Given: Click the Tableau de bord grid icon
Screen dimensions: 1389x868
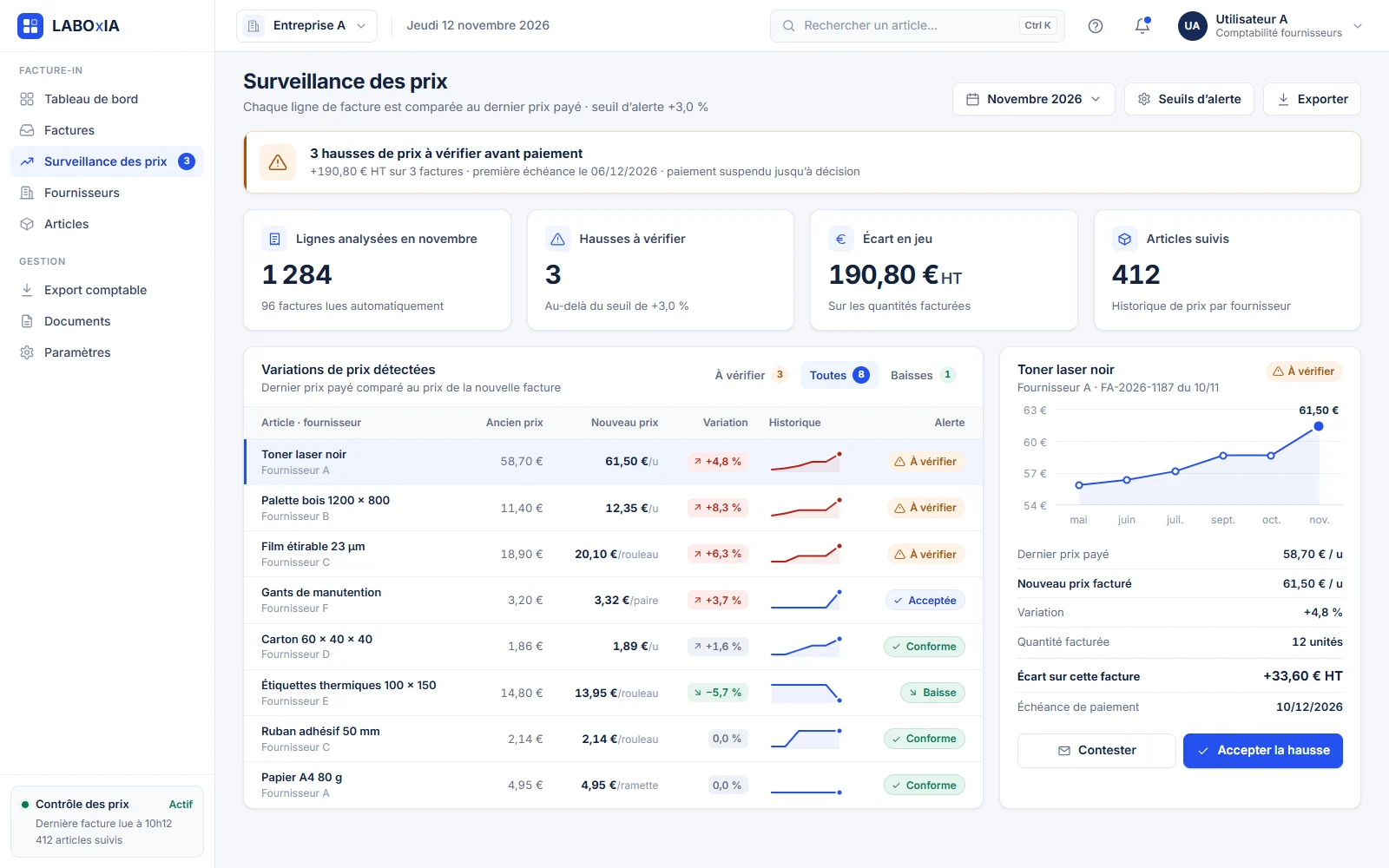Looking at the screenshot, I should point(27,99).
